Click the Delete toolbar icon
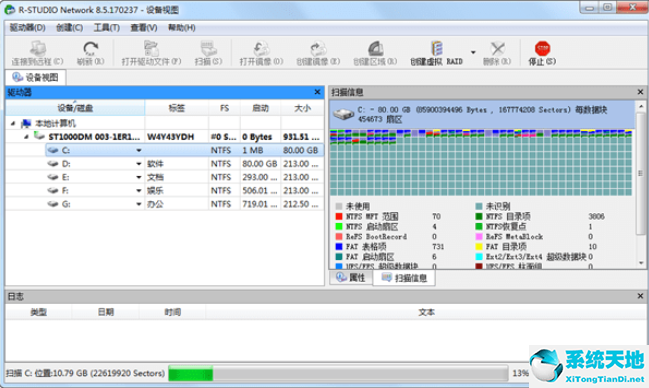649x388 pixels. pos(497,48)
